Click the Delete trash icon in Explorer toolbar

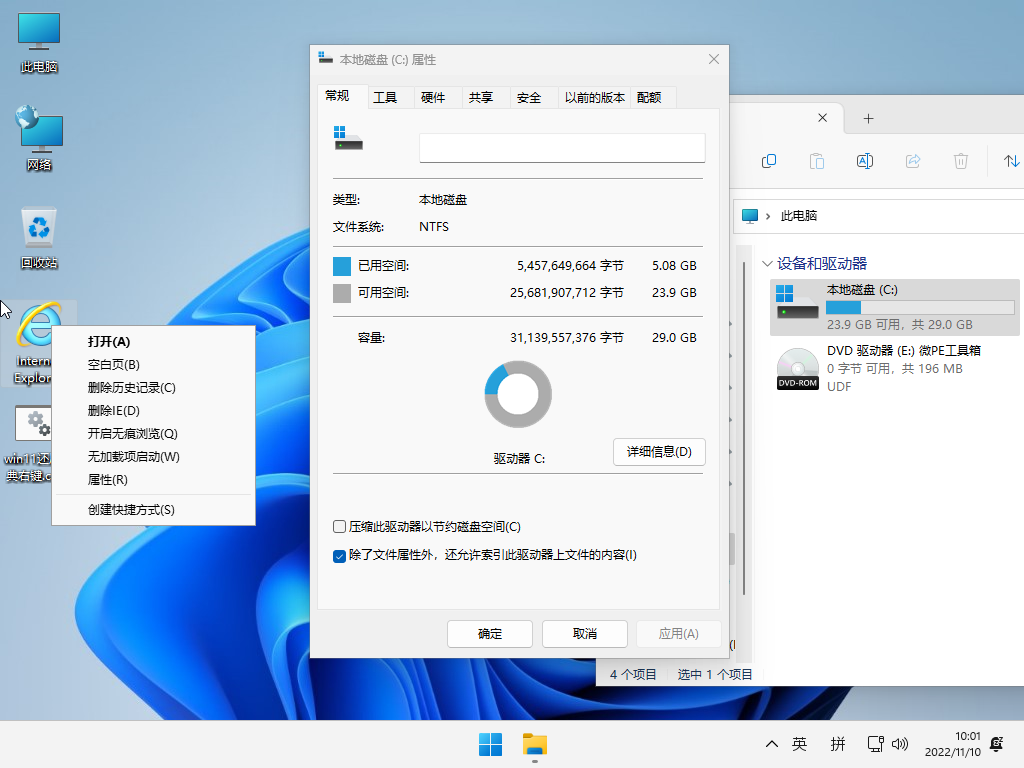pos(960,161)
